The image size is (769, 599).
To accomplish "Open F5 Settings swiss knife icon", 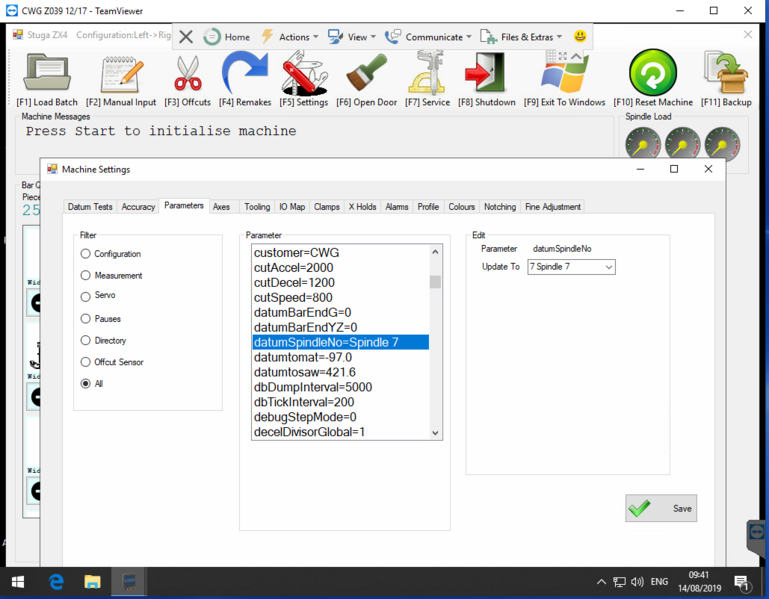I will point(304,74).
